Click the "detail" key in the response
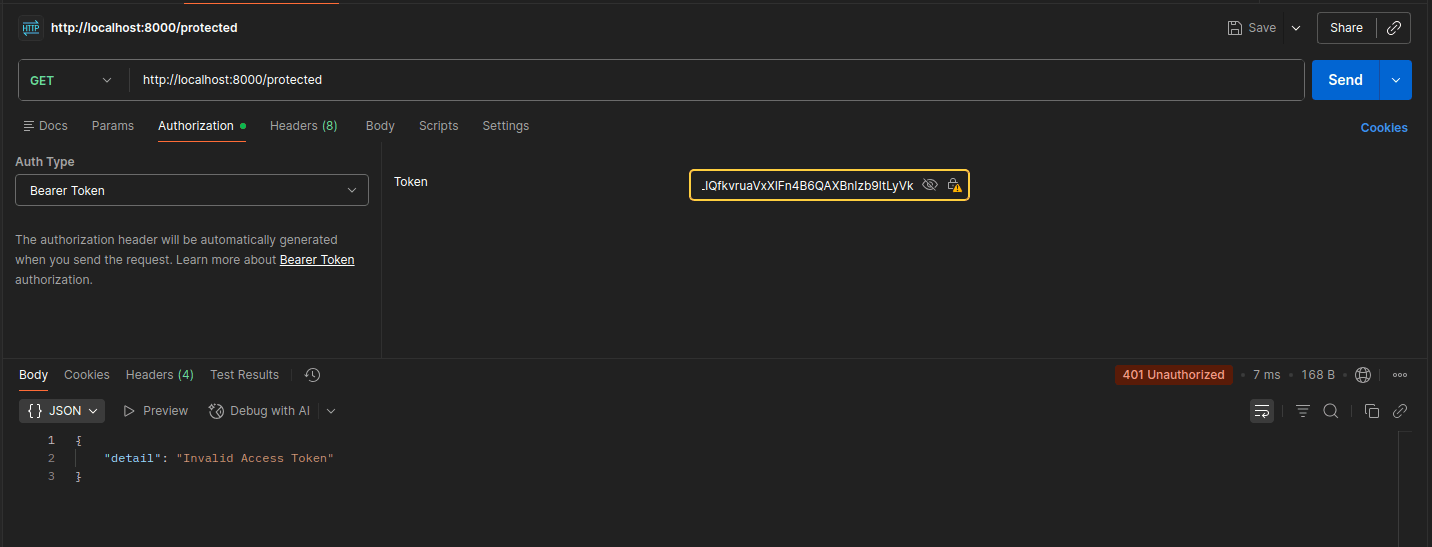 (x=133, y=458)
